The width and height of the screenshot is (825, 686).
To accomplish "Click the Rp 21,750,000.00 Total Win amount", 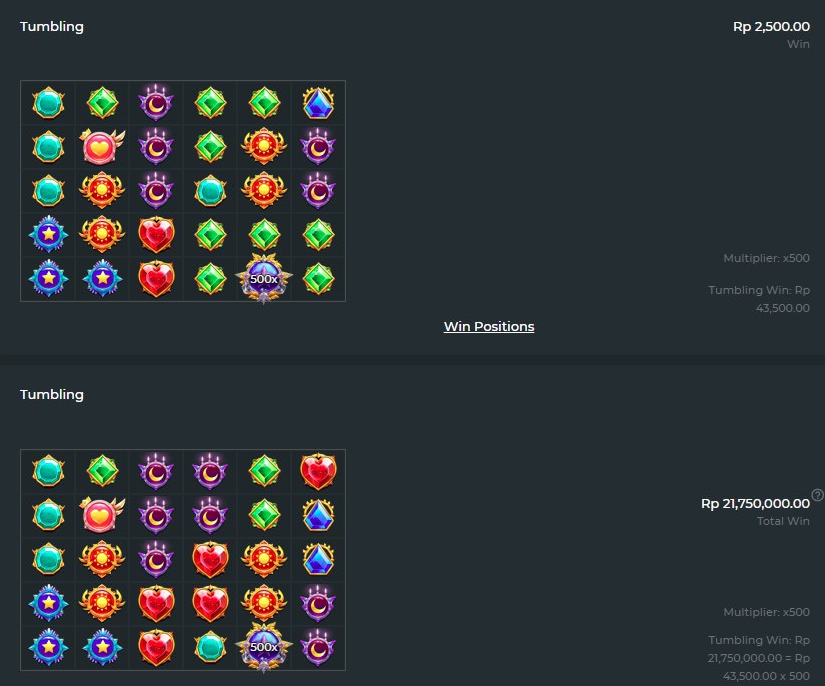I will 755,503.
